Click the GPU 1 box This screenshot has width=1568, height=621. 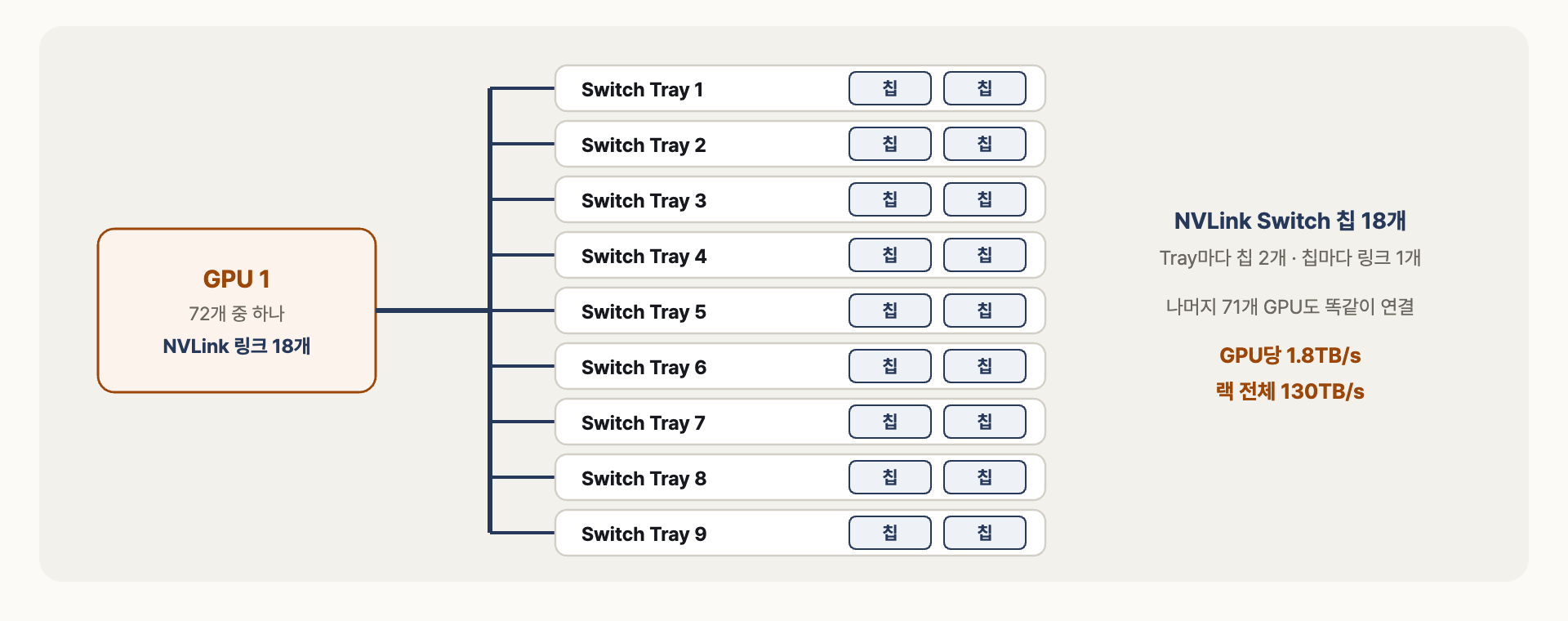237,310
